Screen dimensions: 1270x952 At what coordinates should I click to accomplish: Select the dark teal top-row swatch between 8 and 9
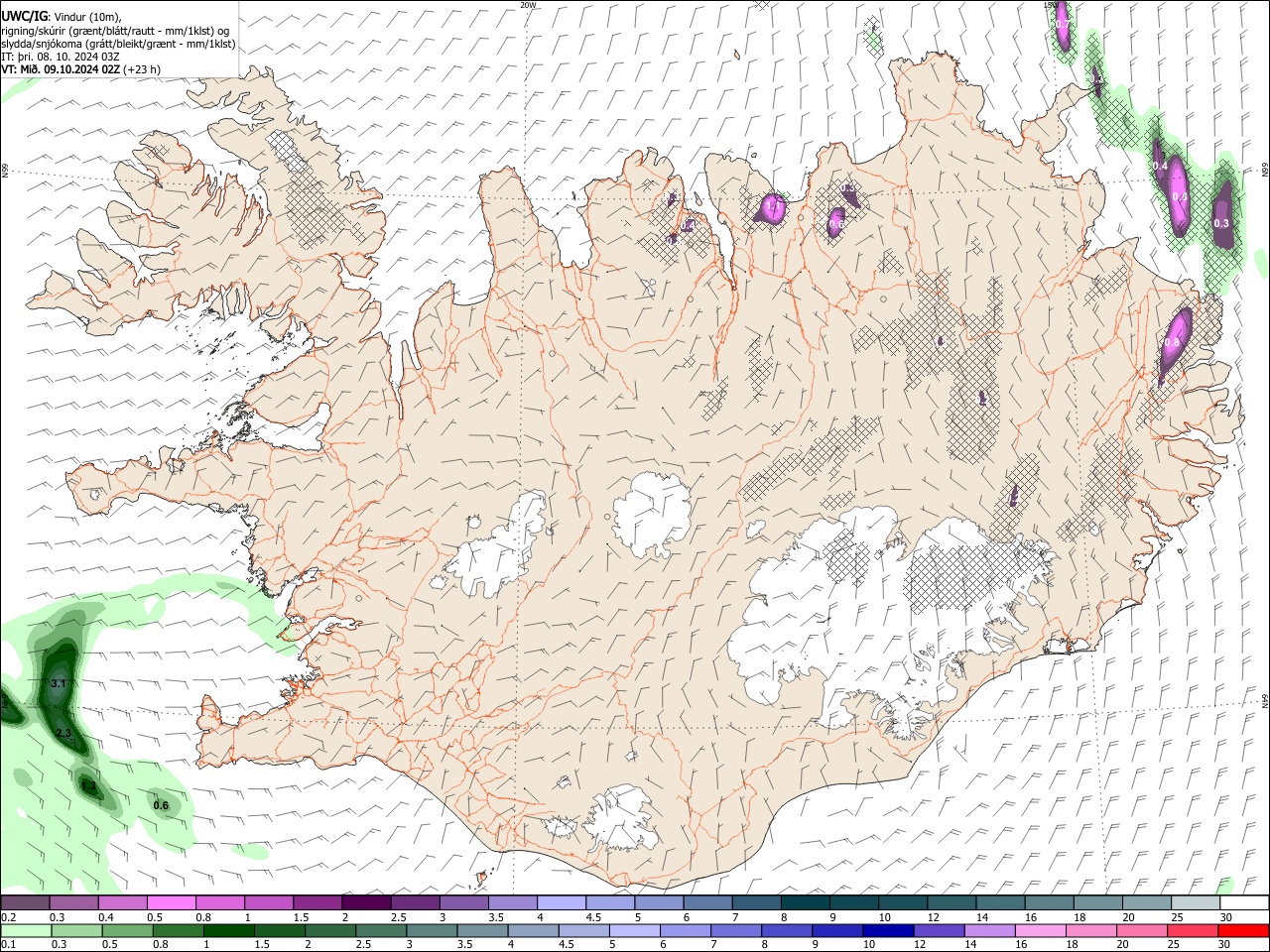805,903
